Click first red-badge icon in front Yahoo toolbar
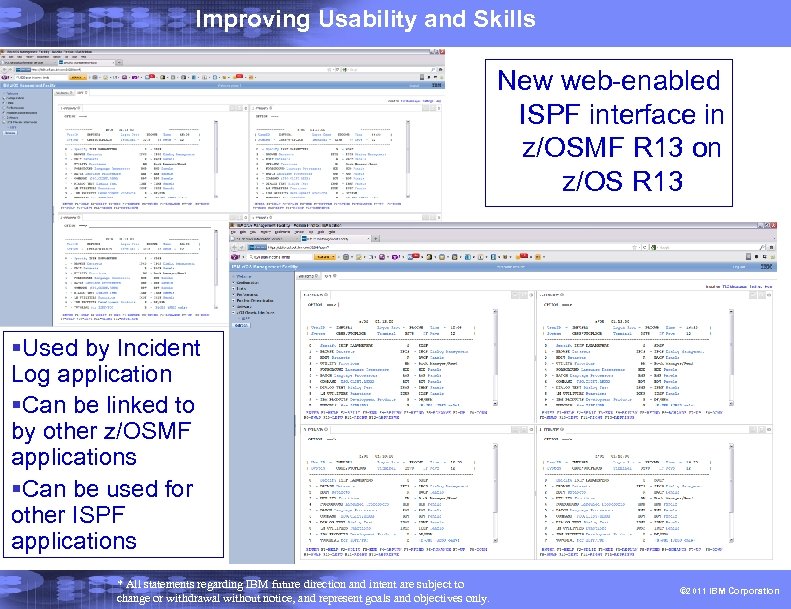The width and height of the screenshot is (791, 609). point(413,256)
